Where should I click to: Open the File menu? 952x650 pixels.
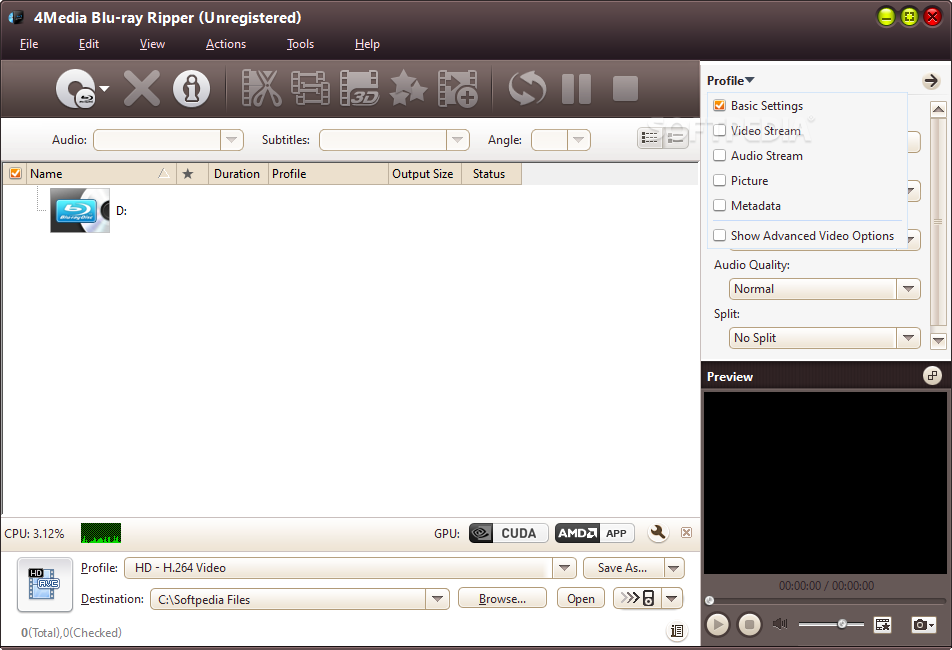tap(29, 44)
